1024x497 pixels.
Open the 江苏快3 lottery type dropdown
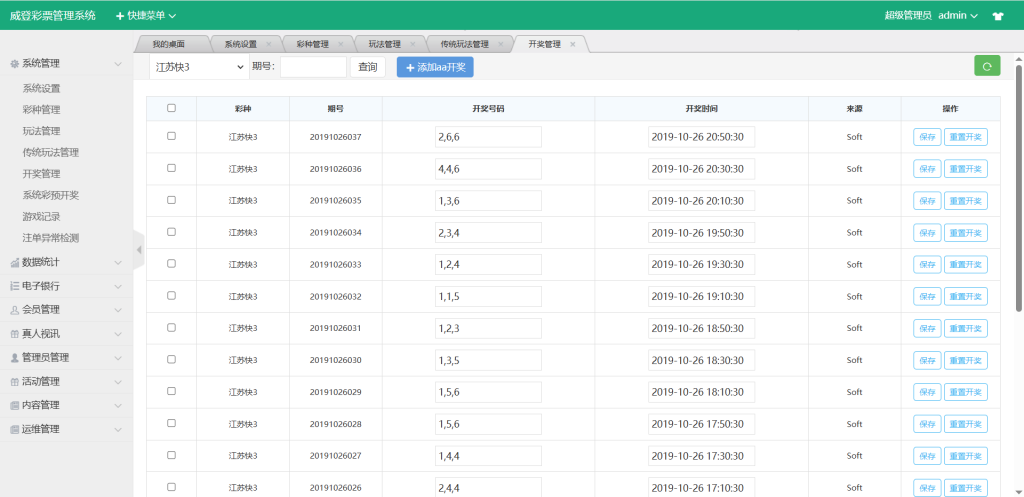pyautogui.click(x=198, y=67)
